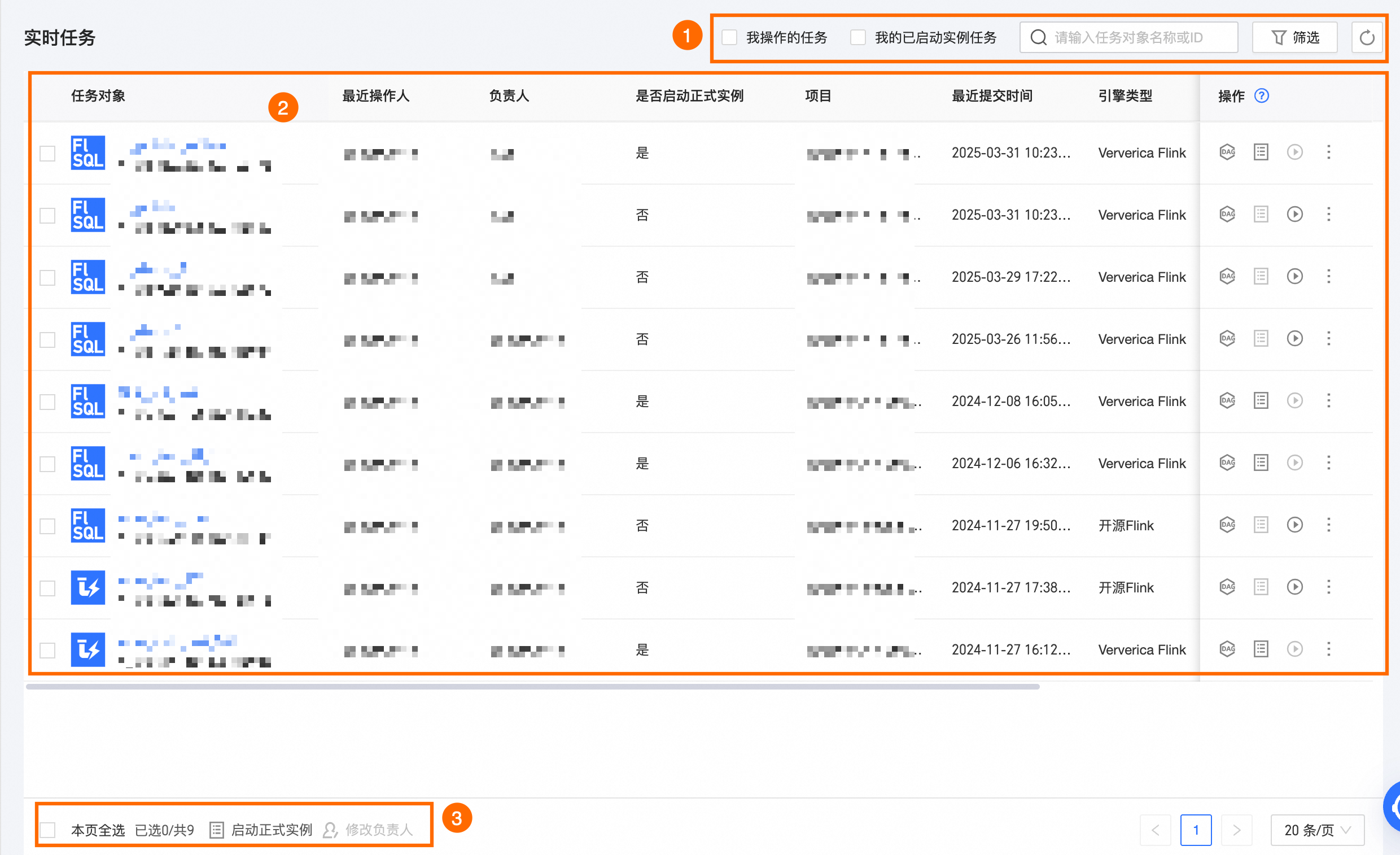
Task: Click the refresh icon at top right
Action: pos(1367,37)
